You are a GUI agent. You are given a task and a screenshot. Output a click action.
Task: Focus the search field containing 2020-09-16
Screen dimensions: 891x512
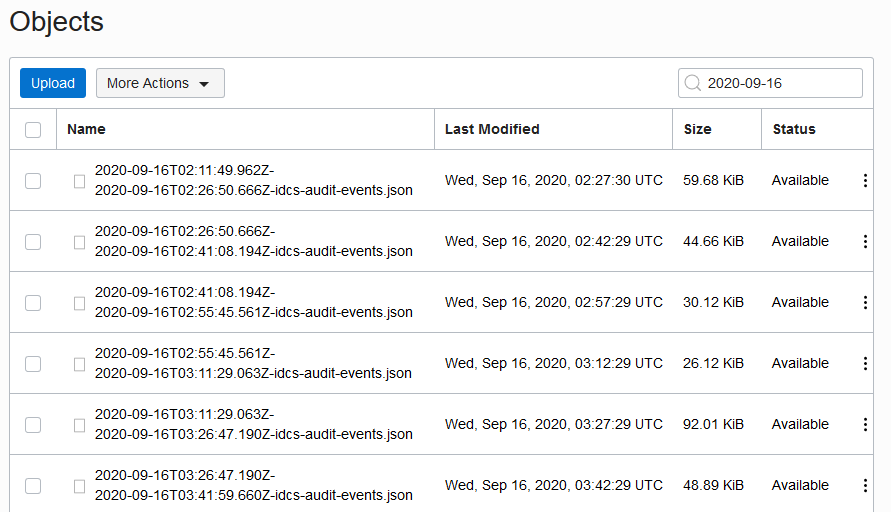coord(780,84)
